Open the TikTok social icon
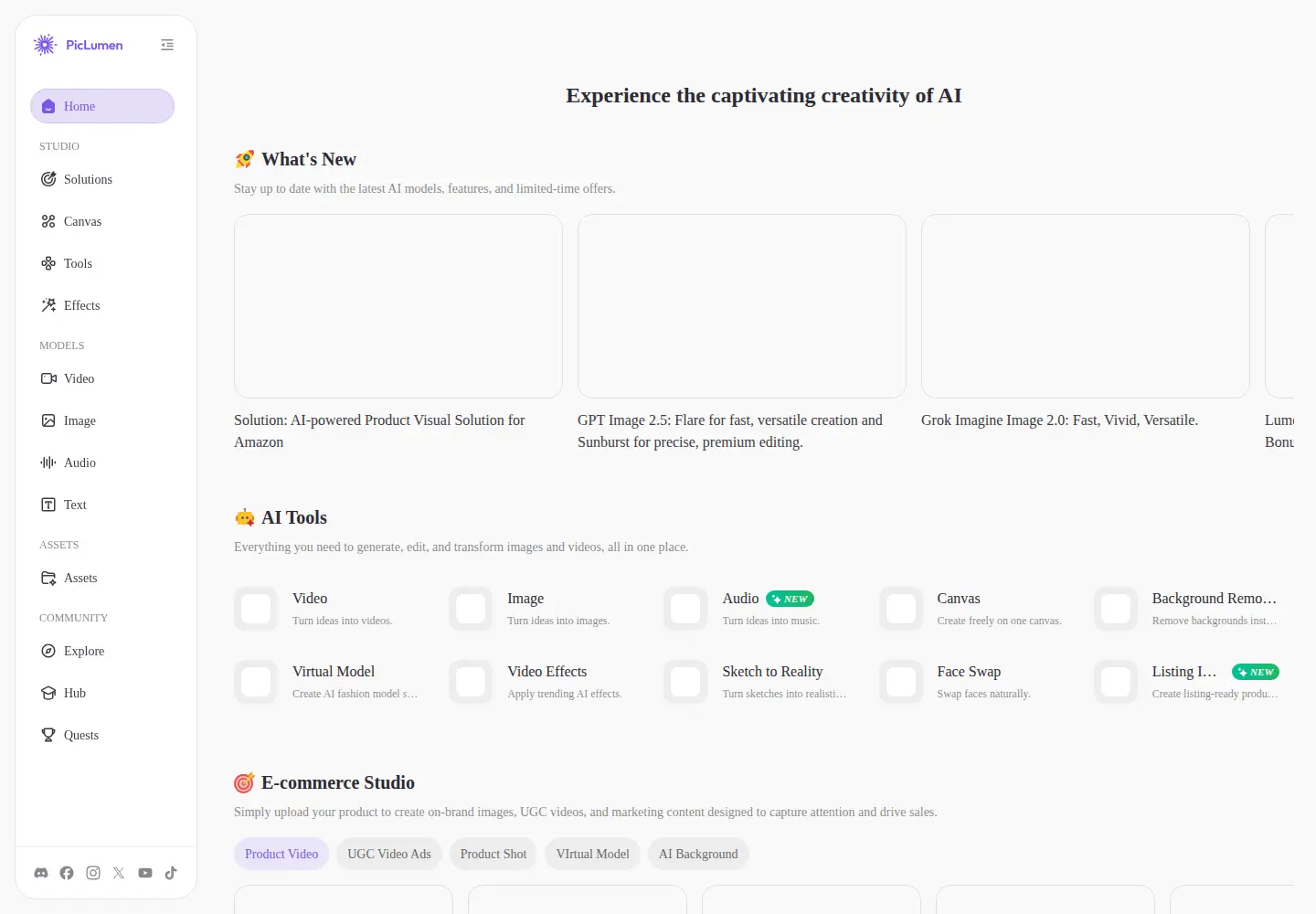Screen dimensions: 1316x914 171,873
